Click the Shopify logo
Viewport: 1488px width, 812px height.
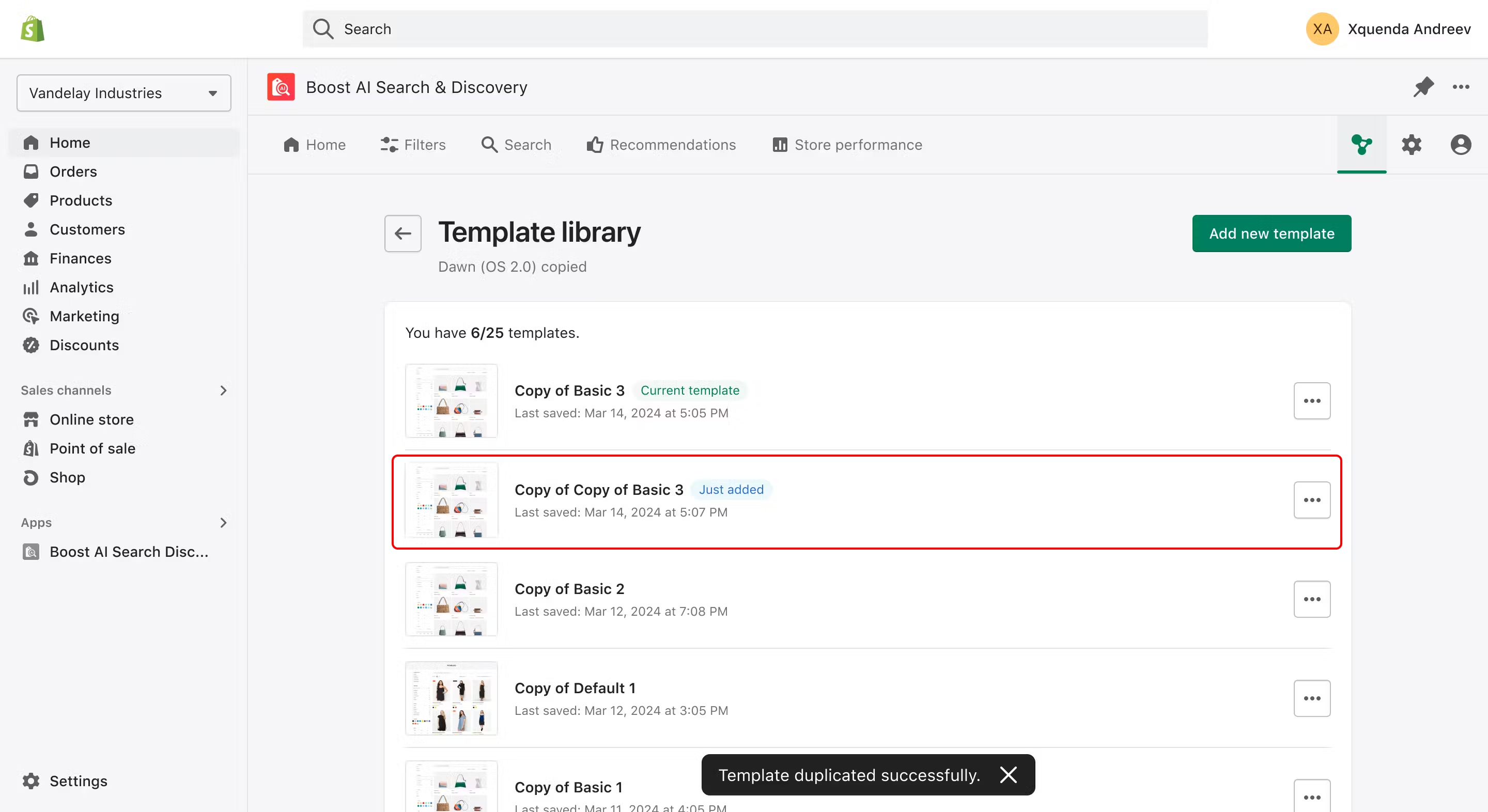tap(33, 29)
